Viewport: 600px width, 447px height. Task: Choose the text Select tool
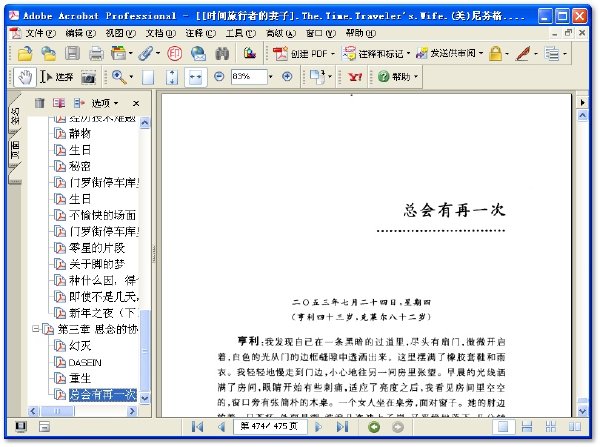click(x=56, y=77)
